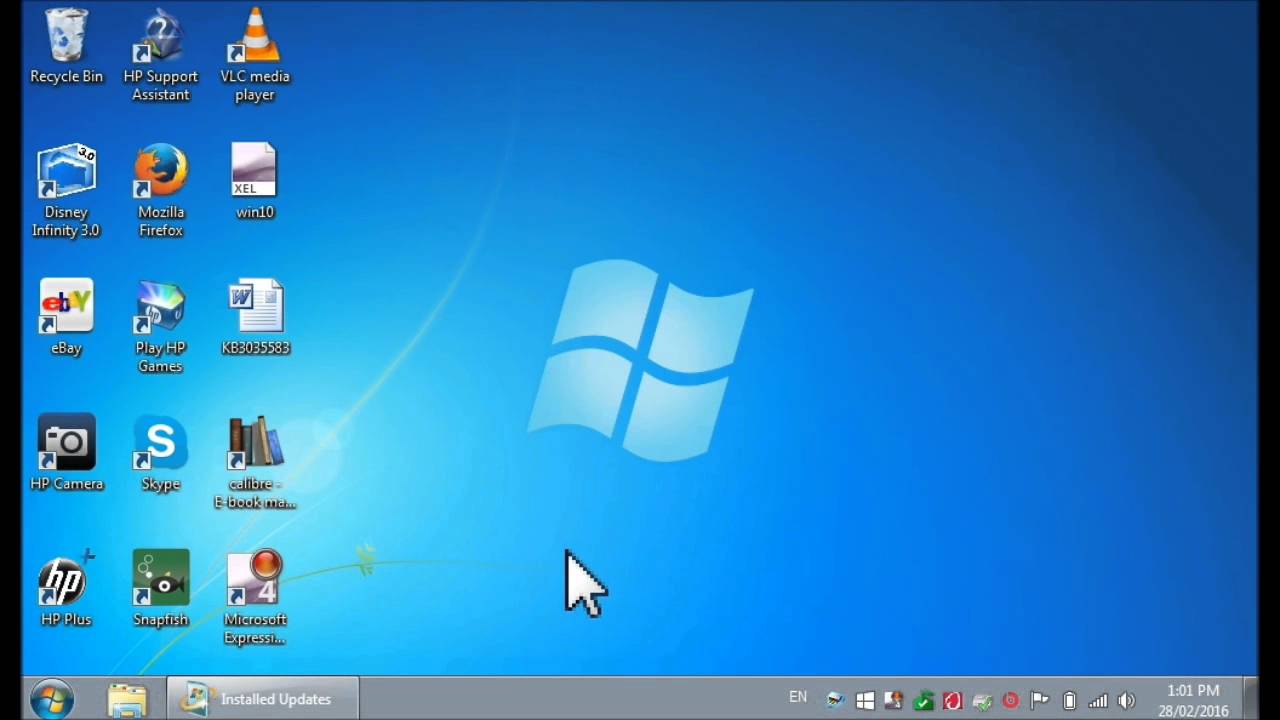Viewport: 1280px width, 720px height.
Task: Open Microsoft Expression
Action: click(255, 578)
